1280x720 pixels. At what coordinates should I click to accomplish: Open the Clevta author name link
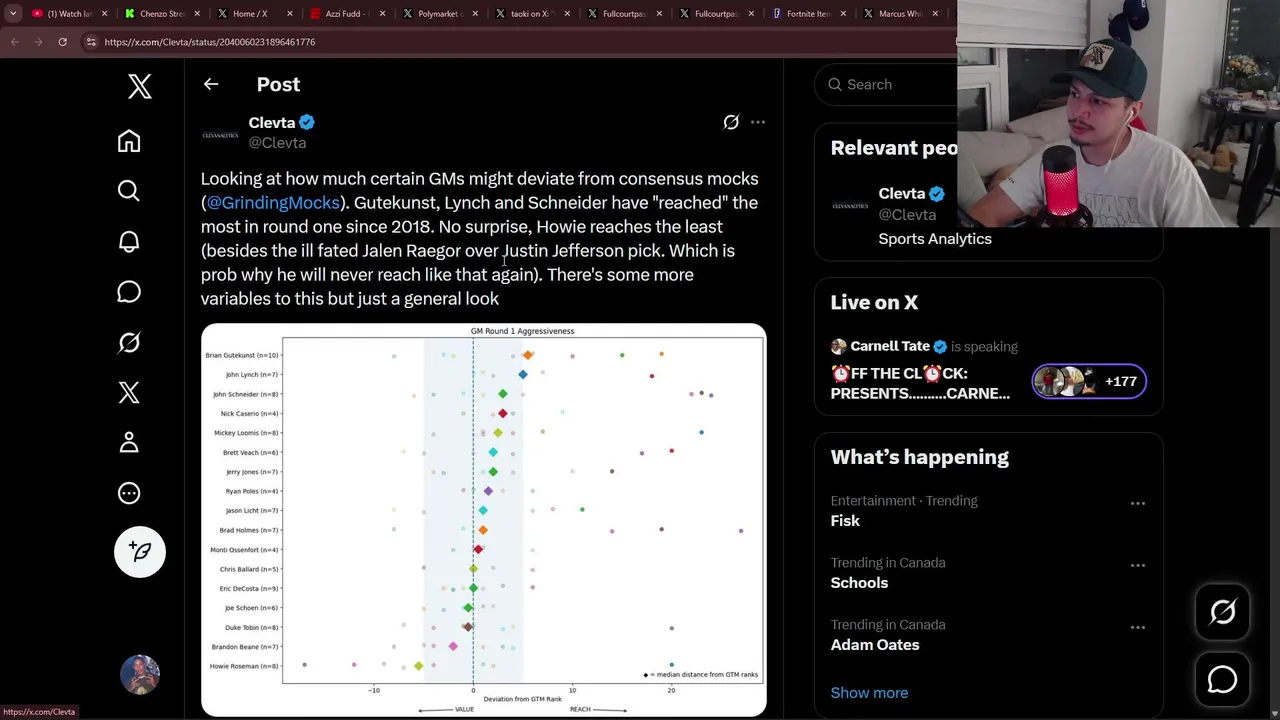click(x=272, y=122)
